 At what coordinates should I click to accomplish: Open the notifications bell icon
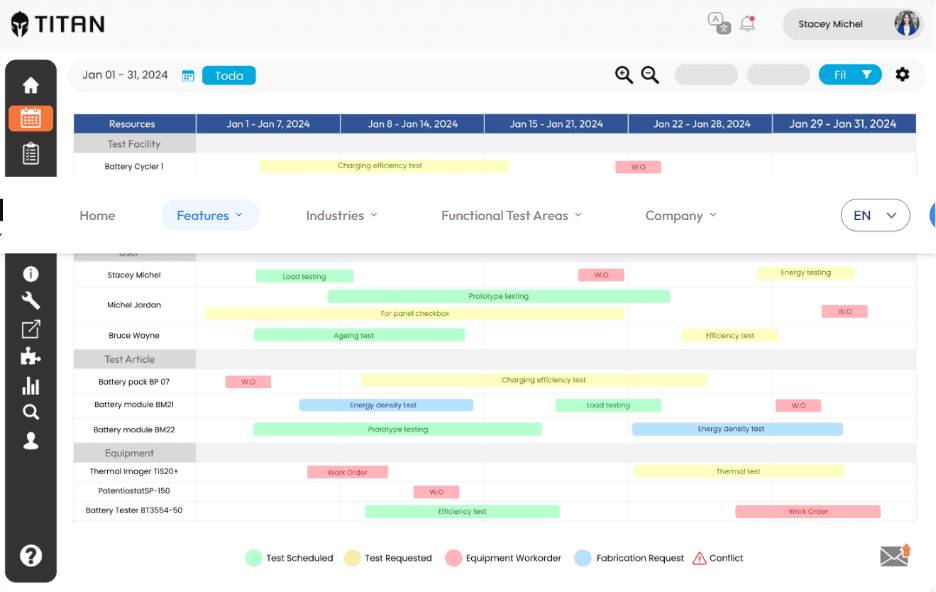click(747, 23)
